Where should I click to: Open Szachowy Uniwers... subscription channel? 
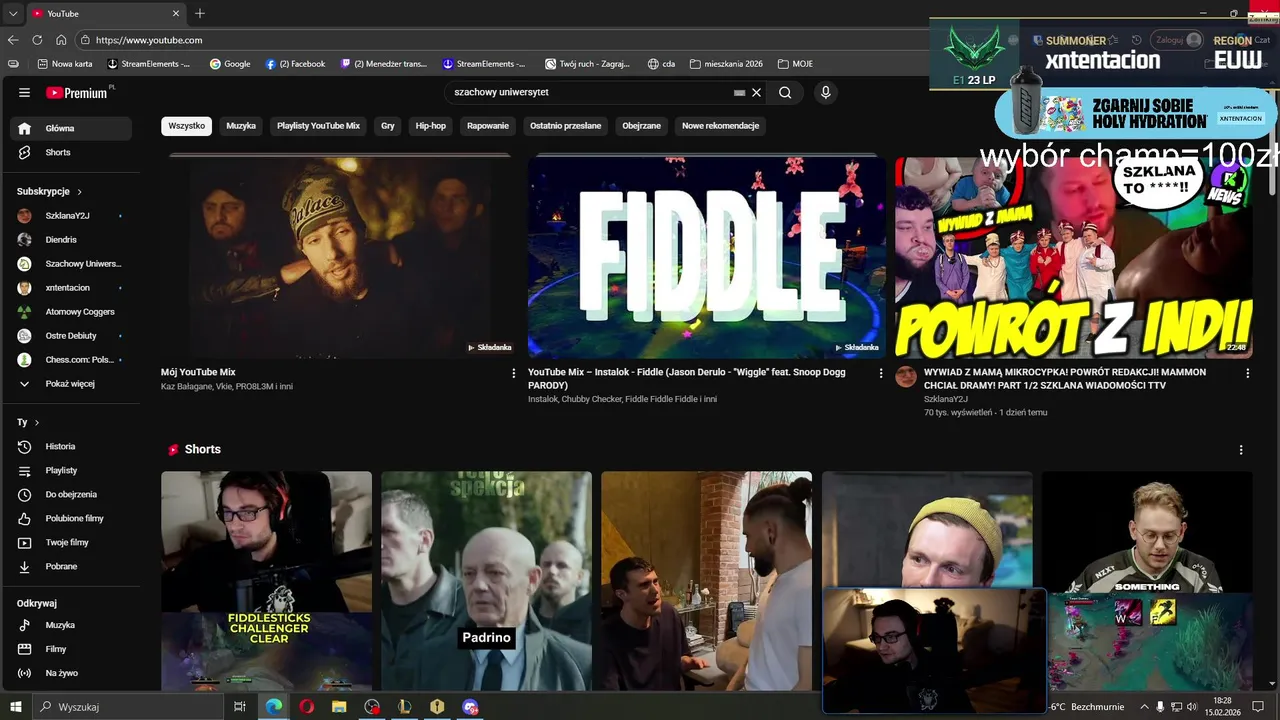pos(71,263)
